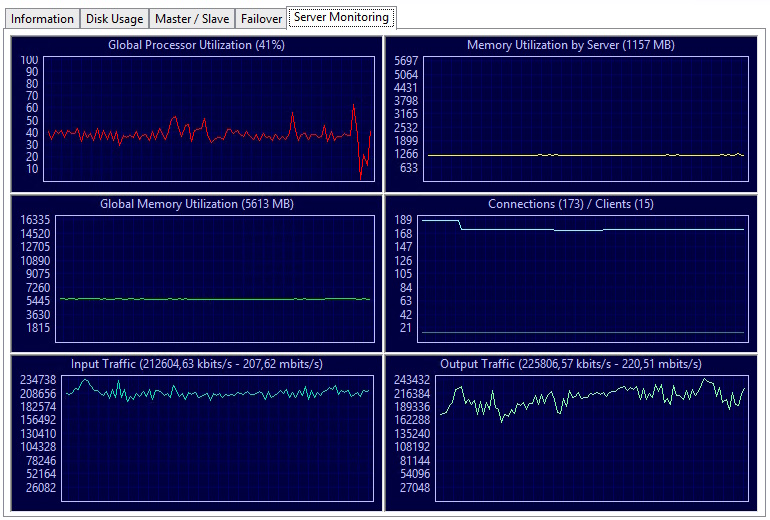Click the 5445 global memory axis label
This screenshot has width=770, height=520.
(x=38, y=301)
